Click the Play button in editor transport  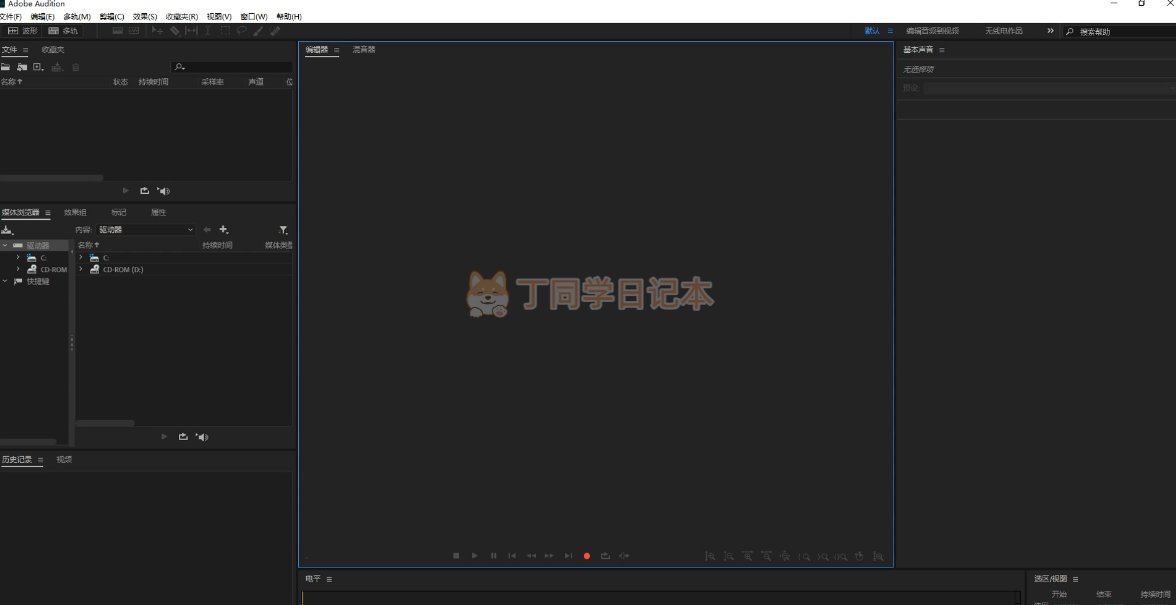click(475, 556)
